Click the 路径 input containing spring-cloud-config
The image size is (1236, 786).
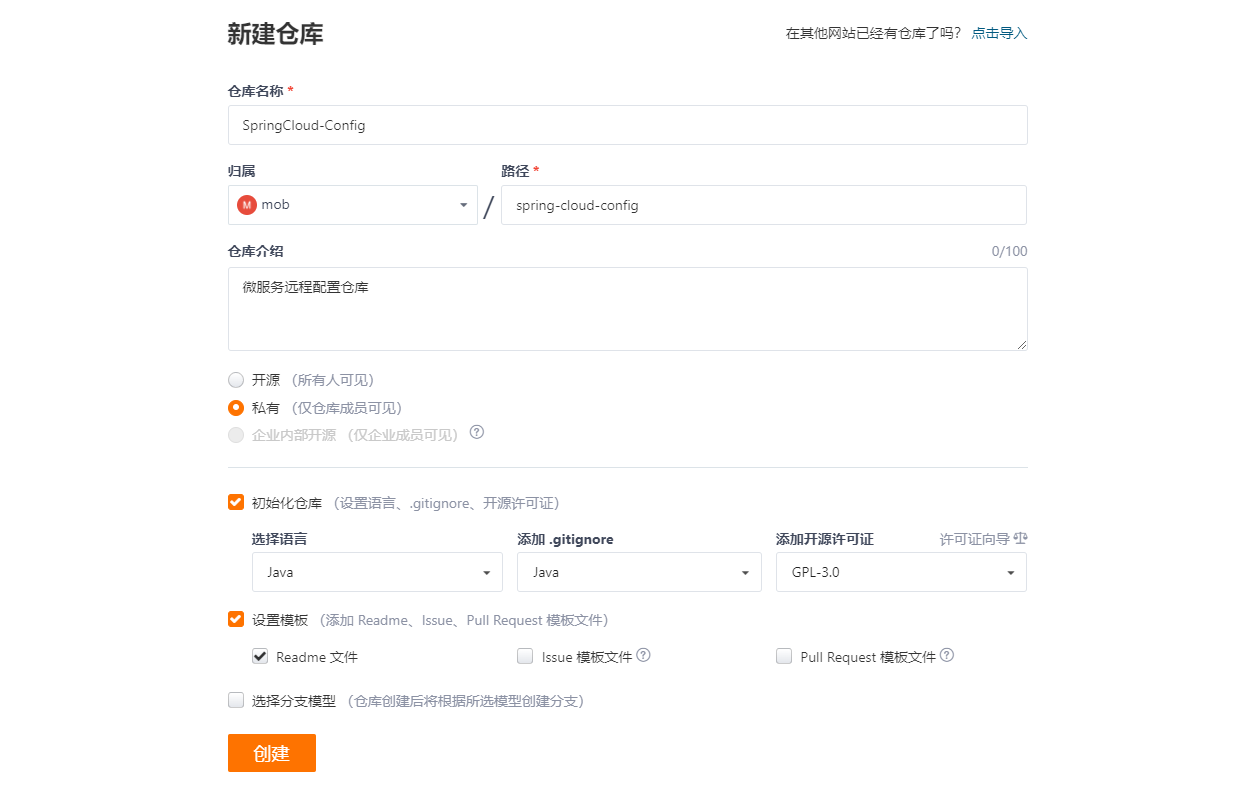(764, 205)
